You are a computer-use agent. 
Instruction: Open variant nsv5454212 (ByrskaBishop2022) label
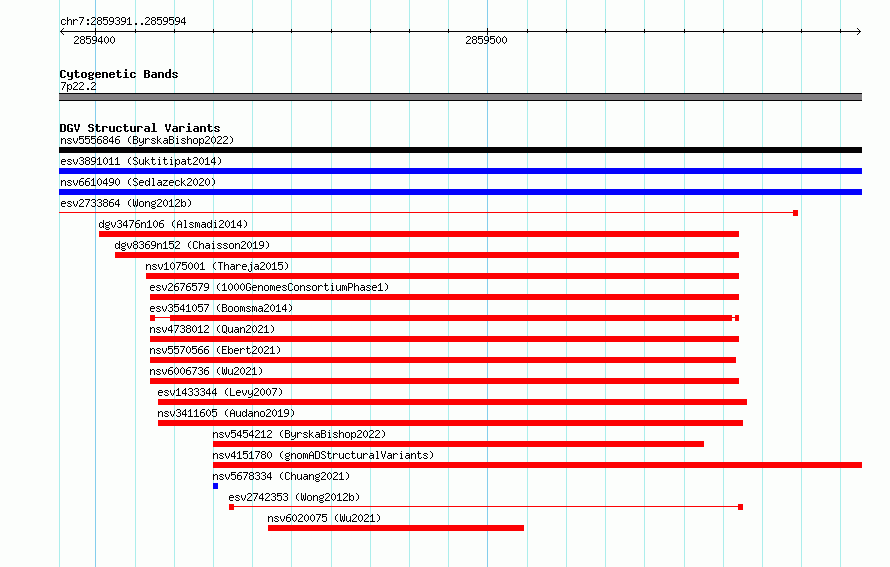pyautogui.click(x=299, y=434)
